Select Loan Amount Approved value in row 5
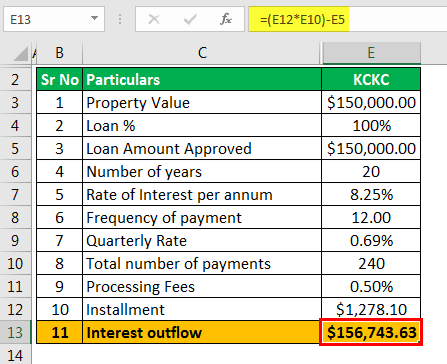This screenshot has width=447, height=364. 371,148
